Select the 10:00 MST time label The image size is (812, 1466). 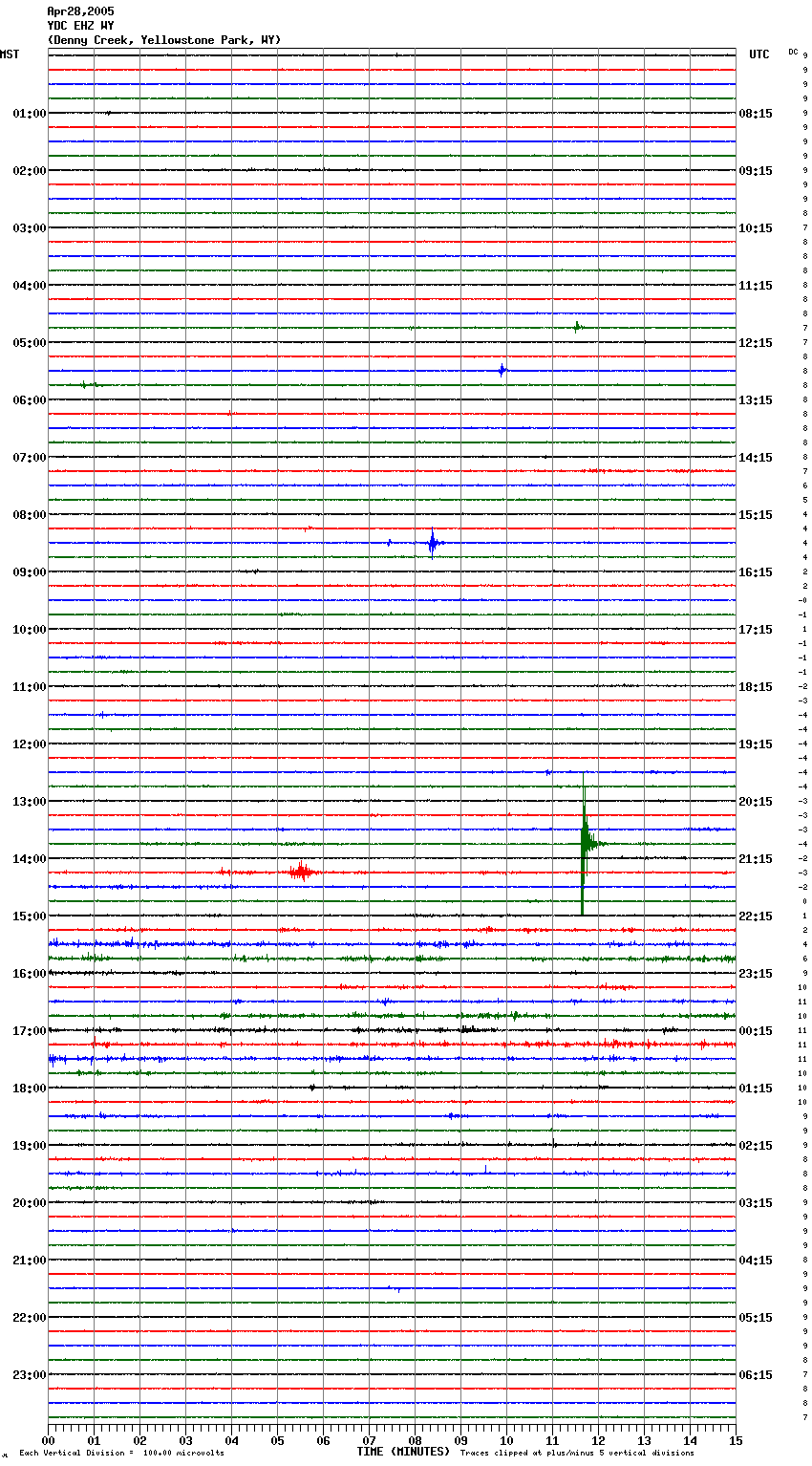point(30,630)
